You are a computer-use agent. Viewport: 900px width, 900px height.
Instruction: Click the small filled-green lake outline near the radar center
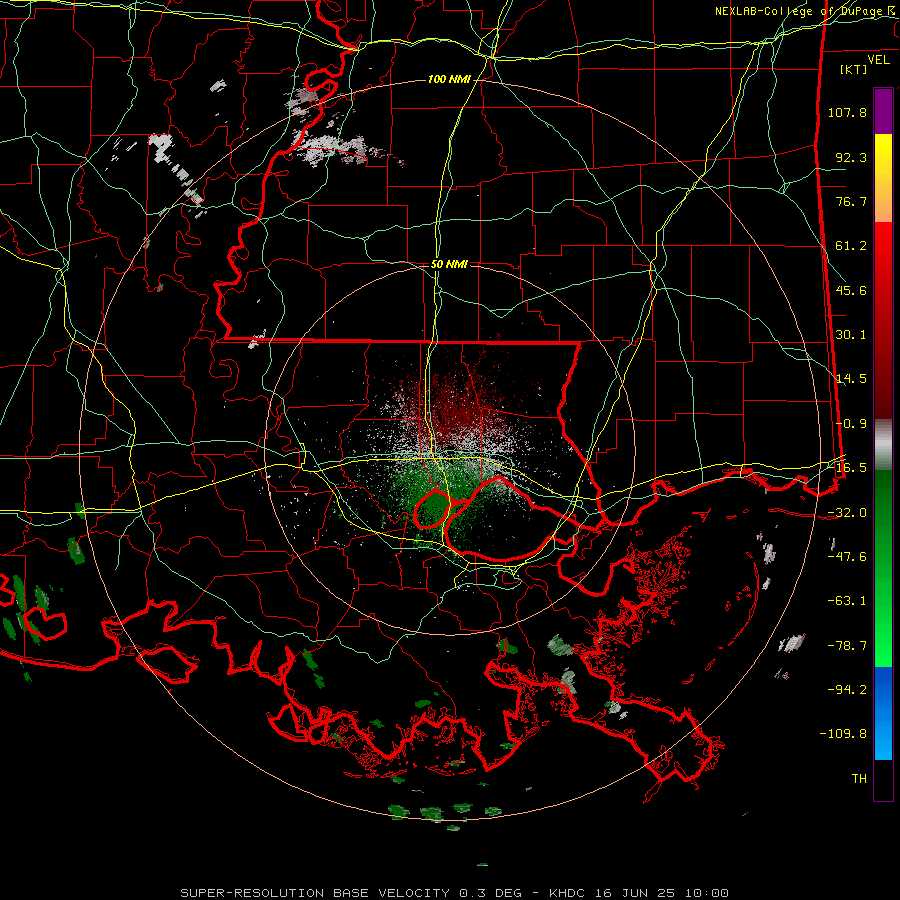432,509
